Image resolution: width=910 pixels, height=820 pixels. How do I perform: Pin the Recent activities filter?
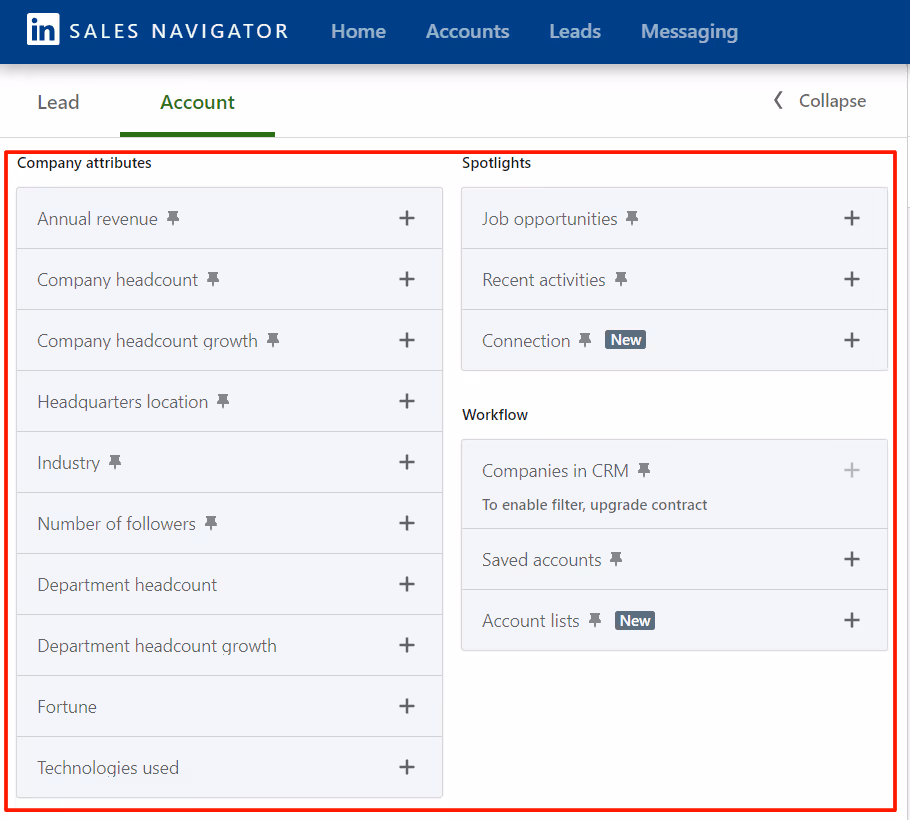621,278
